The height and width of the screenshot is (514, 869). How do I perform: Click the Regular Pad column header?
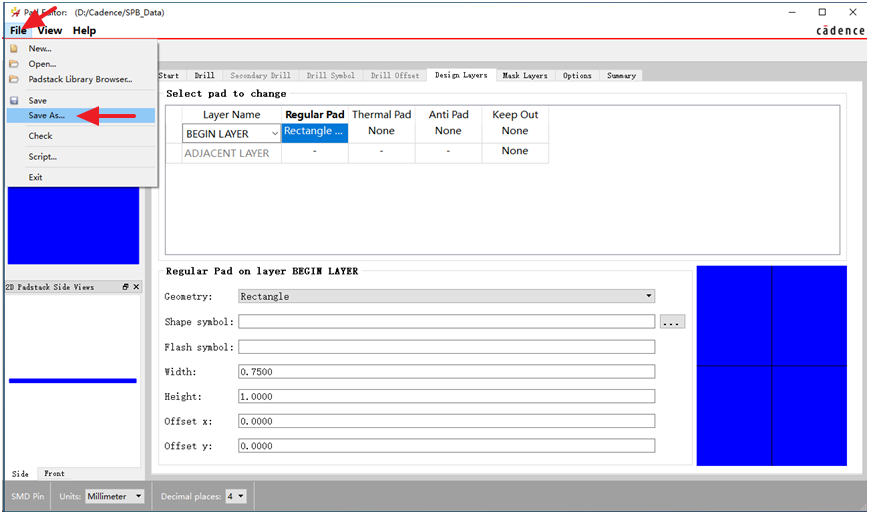315,115
